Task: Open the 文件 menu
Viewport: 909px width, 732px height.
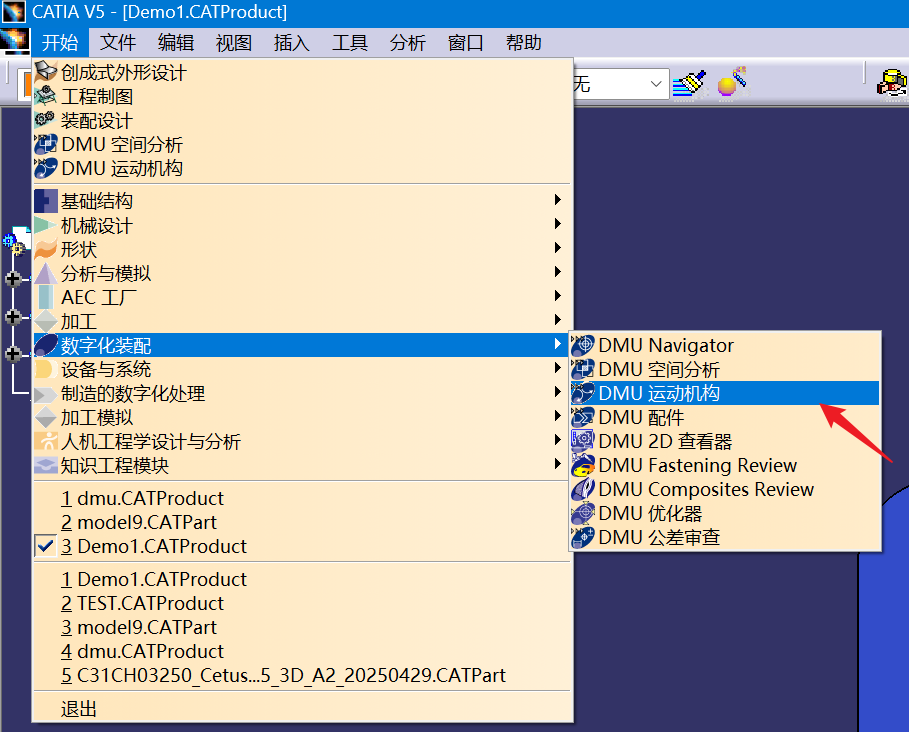Action: [x=118, y=43]
